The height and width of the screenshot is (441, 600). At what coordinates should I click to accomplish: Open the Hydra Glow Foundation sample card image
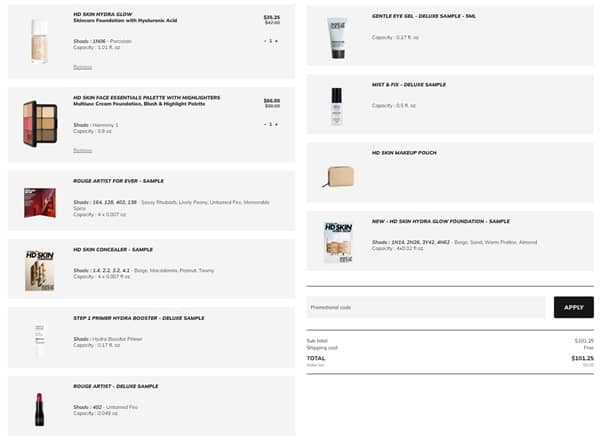(x=338, y=243)
